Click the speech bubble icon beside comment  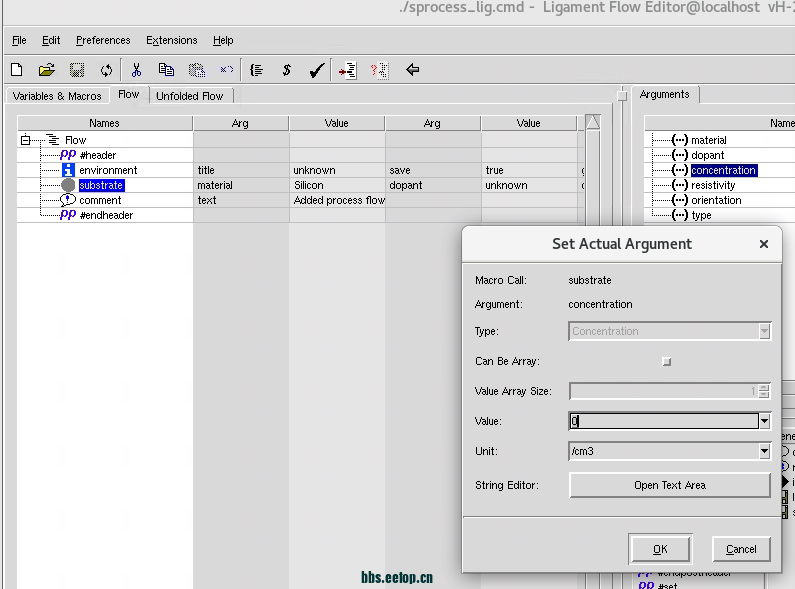(x=68, y=200)
